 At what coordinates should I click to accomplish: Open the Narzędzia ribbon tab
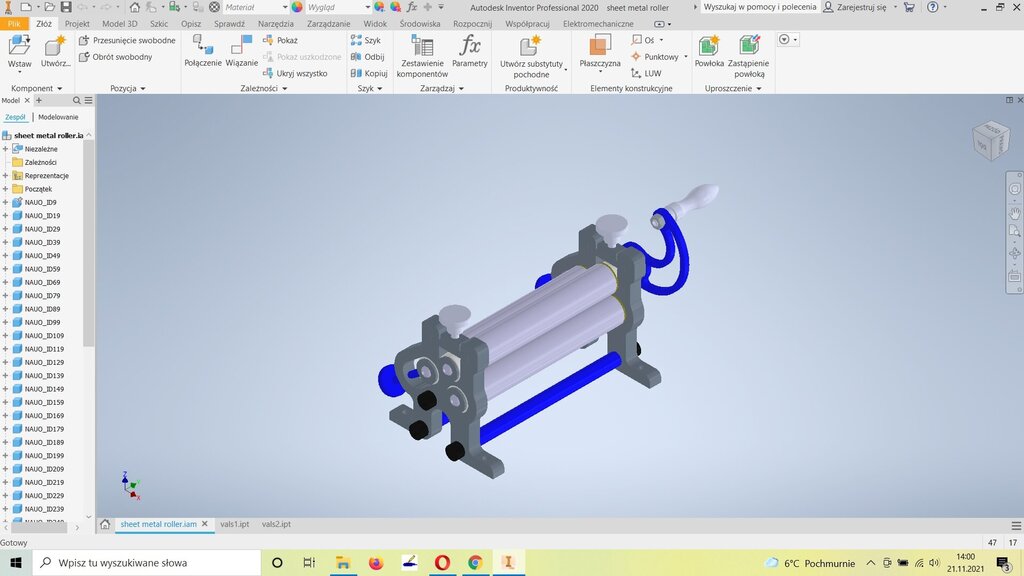pos(275,23)
